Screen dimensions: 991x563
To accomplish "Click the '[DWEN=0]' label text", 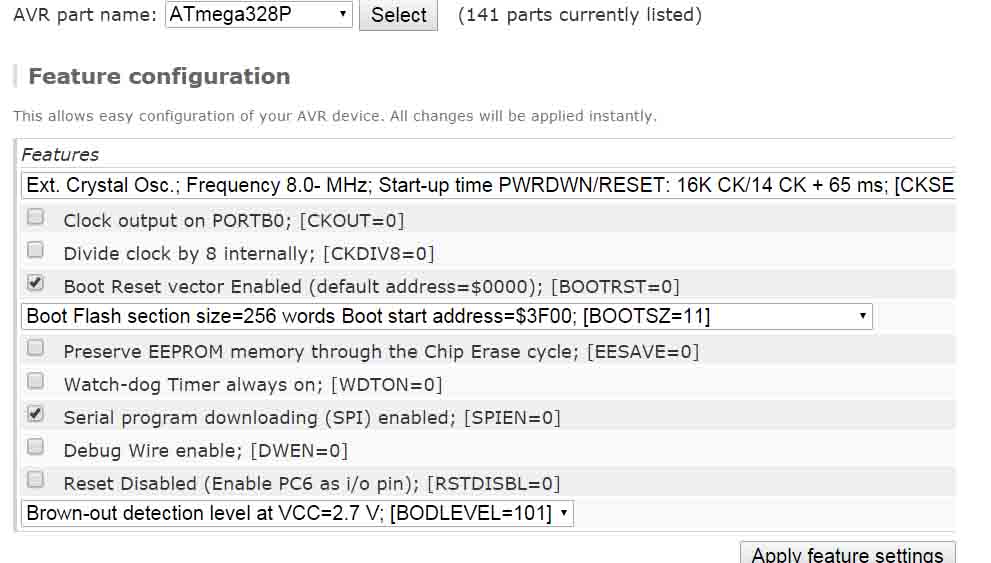I will point(299,451).
